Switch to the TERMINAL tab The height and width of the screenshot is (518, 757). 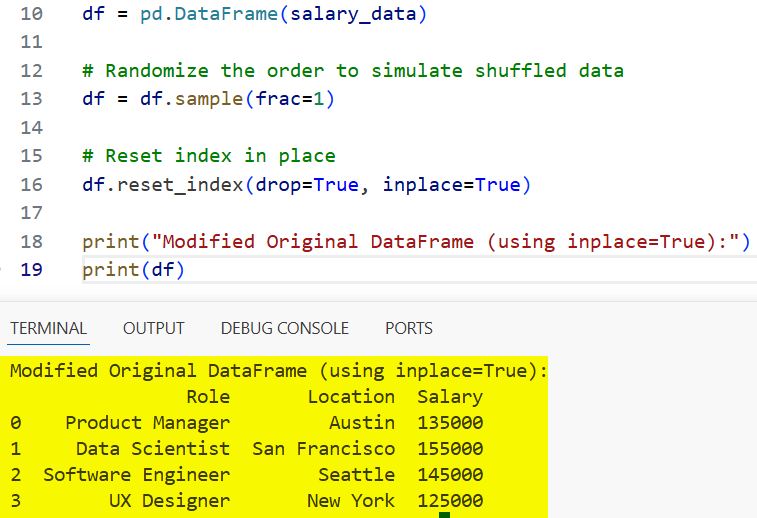click(x=48, y=328)
